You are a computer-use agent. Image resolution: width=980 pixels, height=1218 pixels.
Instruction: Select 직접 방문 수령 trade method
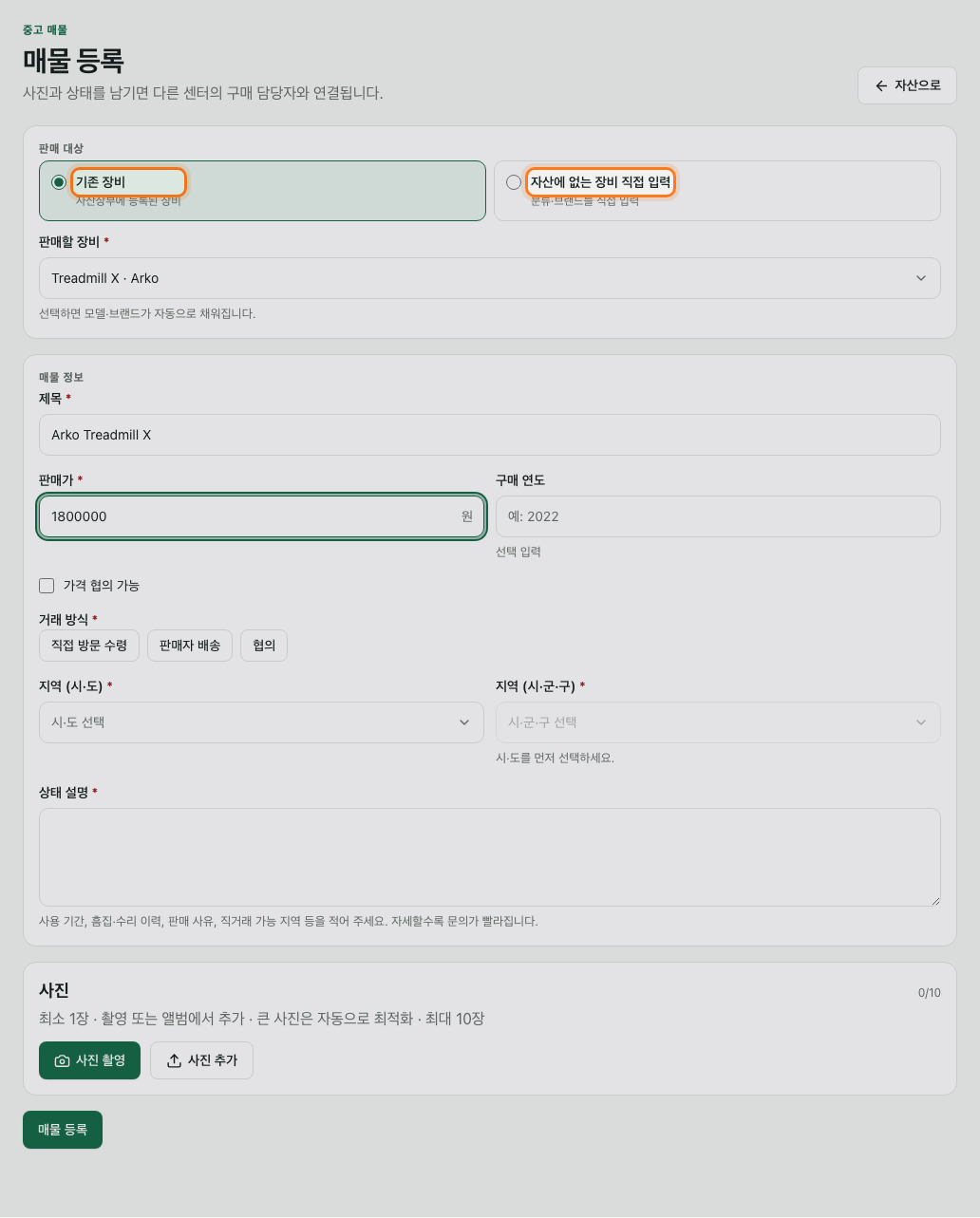coord(89,646)
